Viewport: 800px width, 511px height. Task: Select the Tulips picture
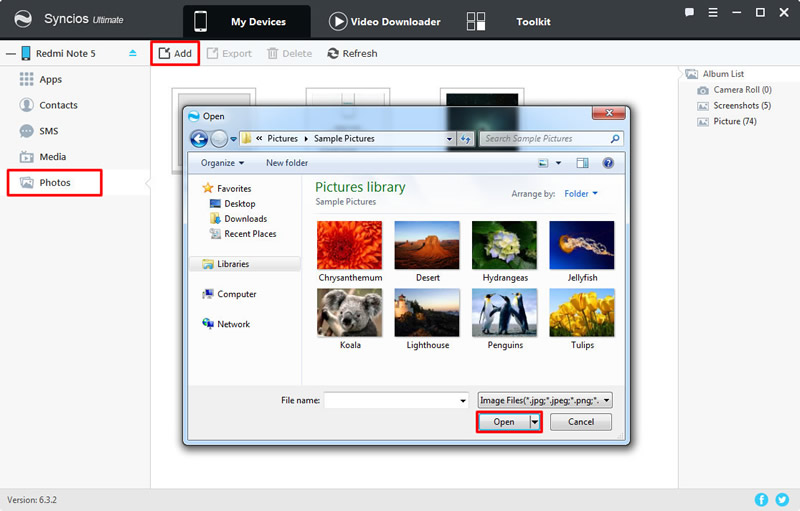(x=582, y=319)
